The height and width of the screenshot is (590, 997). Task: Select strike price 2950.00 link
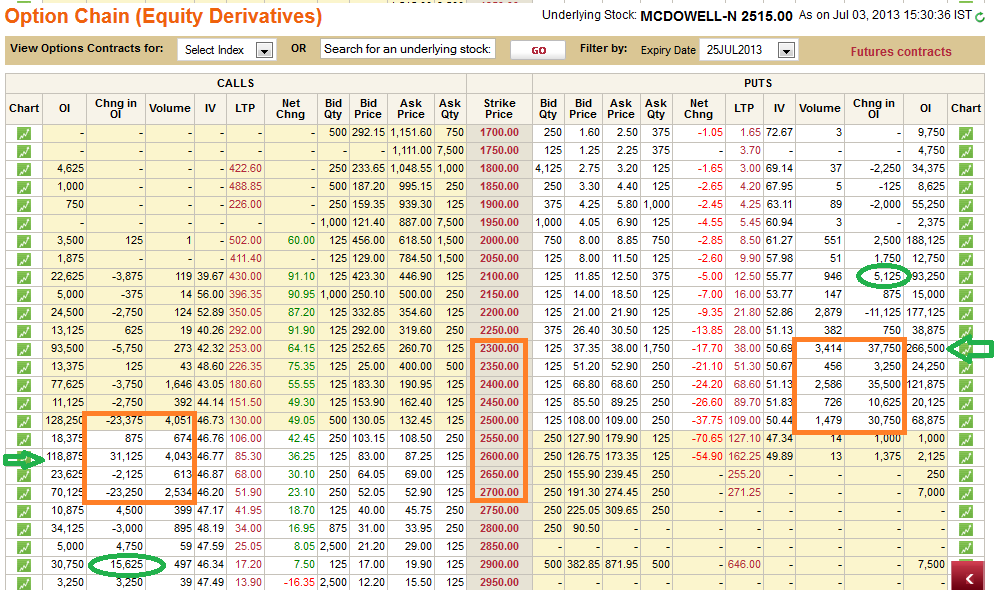point(499,582)
